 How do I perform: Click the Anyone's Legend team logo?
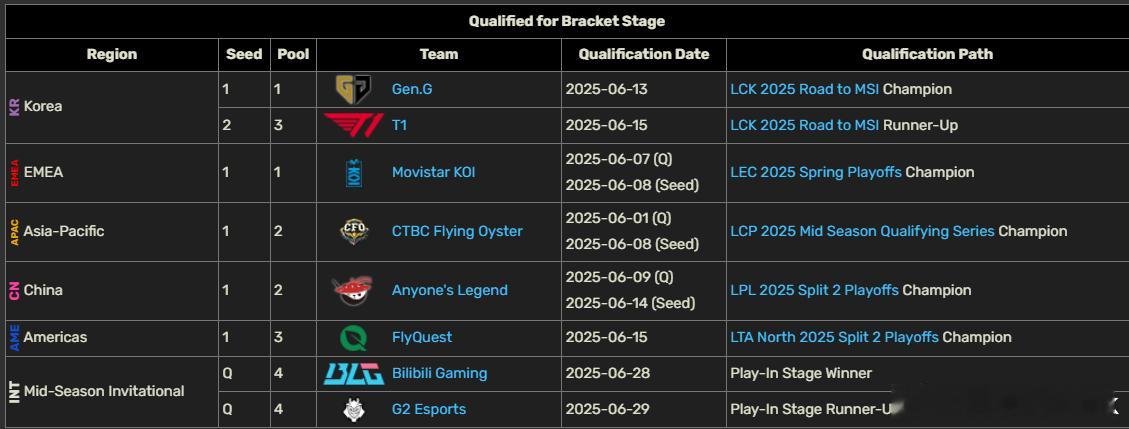[354, 291]
